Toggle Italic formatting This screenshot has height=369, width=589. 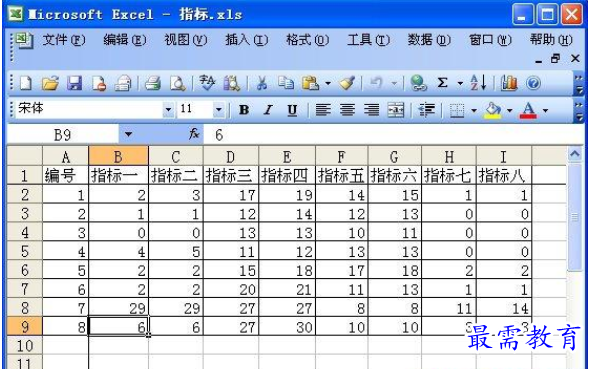coord(268,110)
